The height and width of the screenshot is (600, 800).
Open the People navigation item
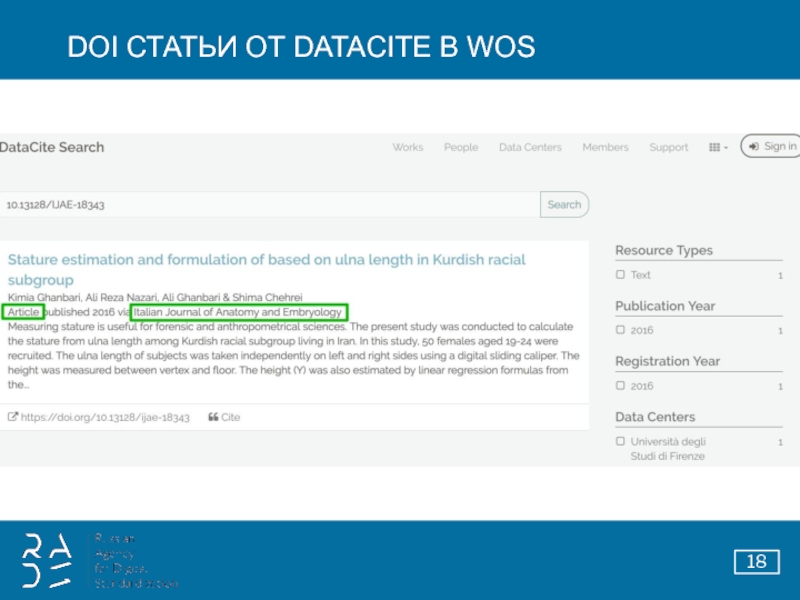[x=461, y=147]
